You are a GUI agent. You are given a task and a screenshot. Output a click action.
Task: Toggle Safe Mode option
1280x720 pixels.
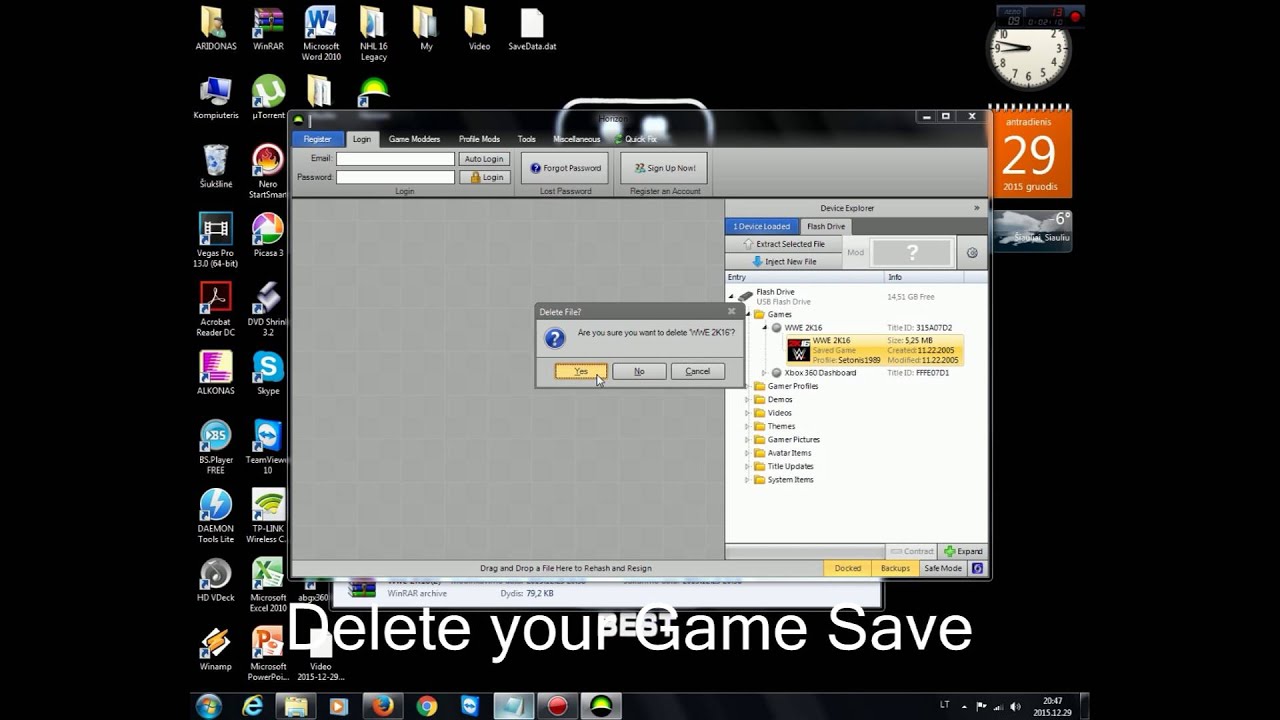[943, 568]
